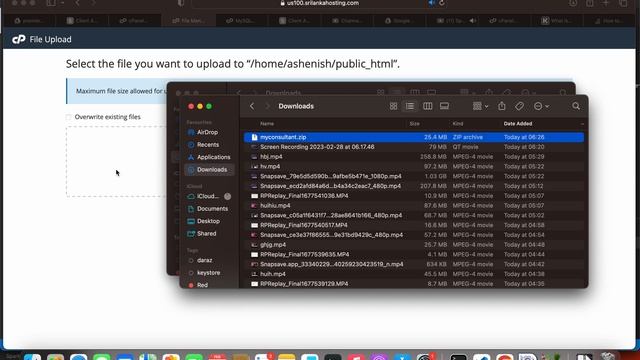Image resolution: width=640 pixels, height=360 pixels.
Task: Select hv.mp4 in file list
Action: coord(414,167)
